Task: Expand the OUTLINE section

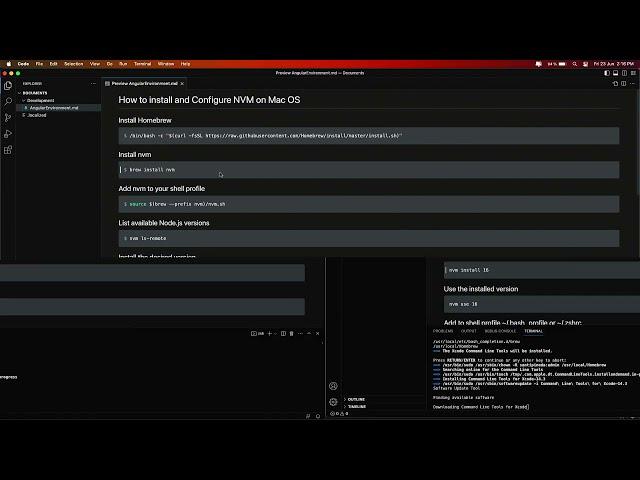Action: pos(356,399)
